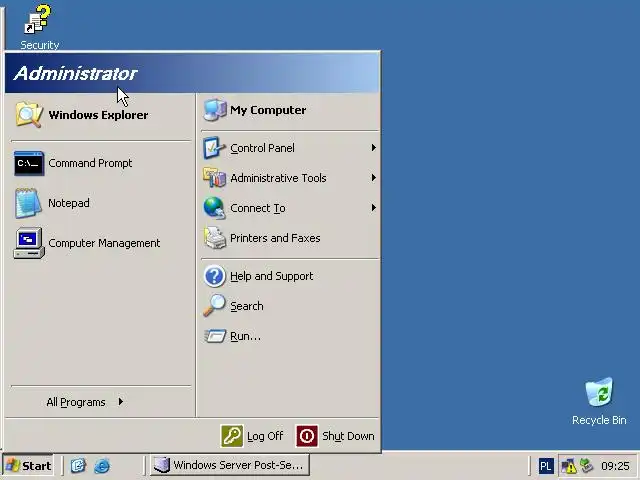Expand the All Programs arrow
The image size is (640, 480).
click(120, 402)
